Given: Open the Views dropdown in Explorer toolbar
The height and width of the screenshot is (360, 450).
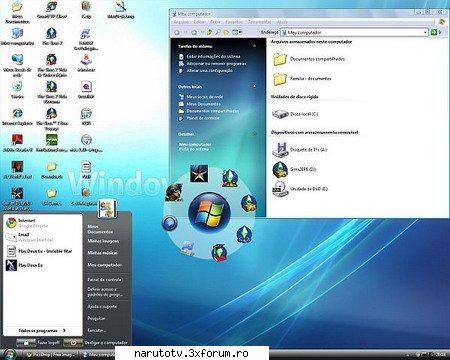Looking at the screenshot, I should tap(237, 32).
